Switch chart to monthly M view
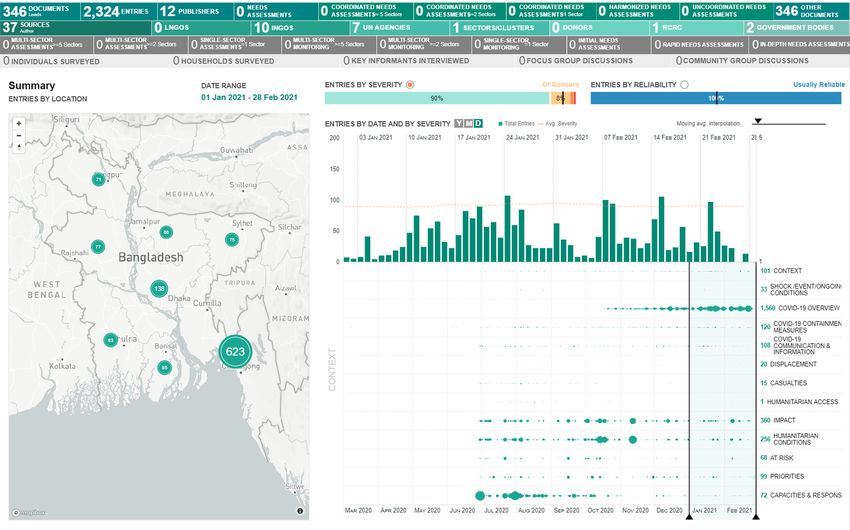This screenshot has width=850, height=530. (x=468, y=124)
